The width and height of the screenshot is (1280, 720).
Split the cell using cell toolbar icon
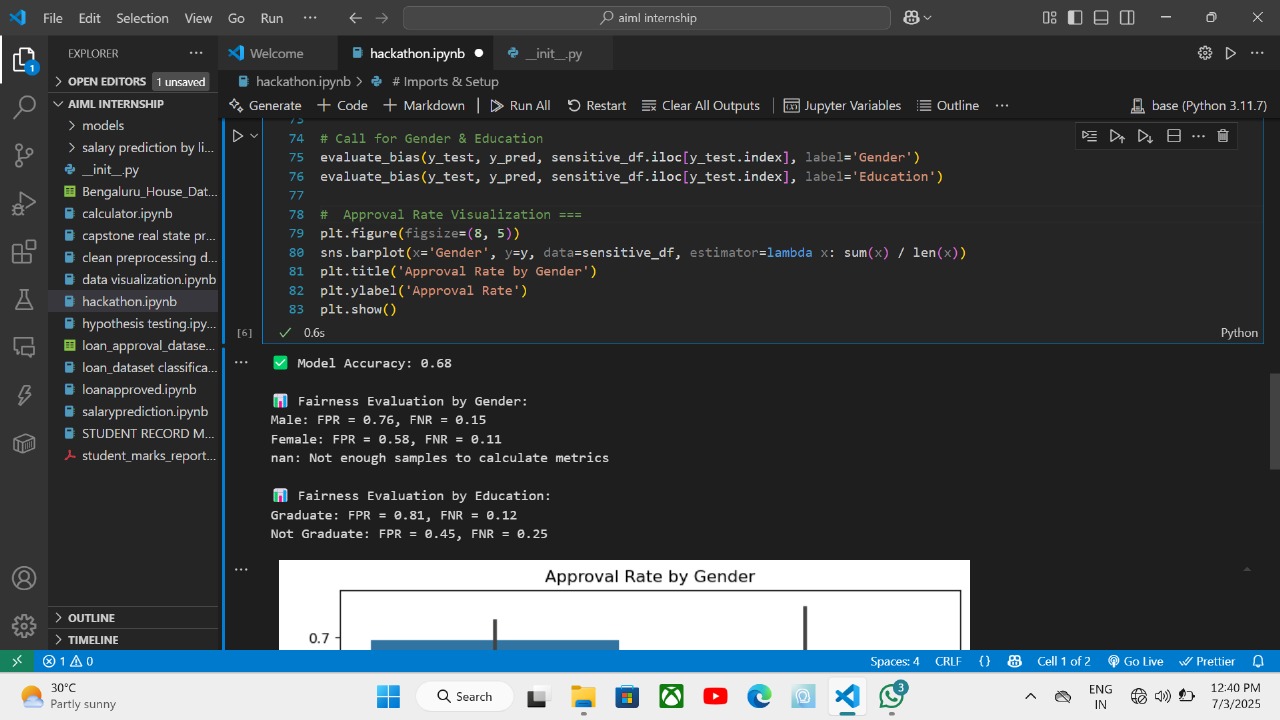click(x=1174, y=136)
